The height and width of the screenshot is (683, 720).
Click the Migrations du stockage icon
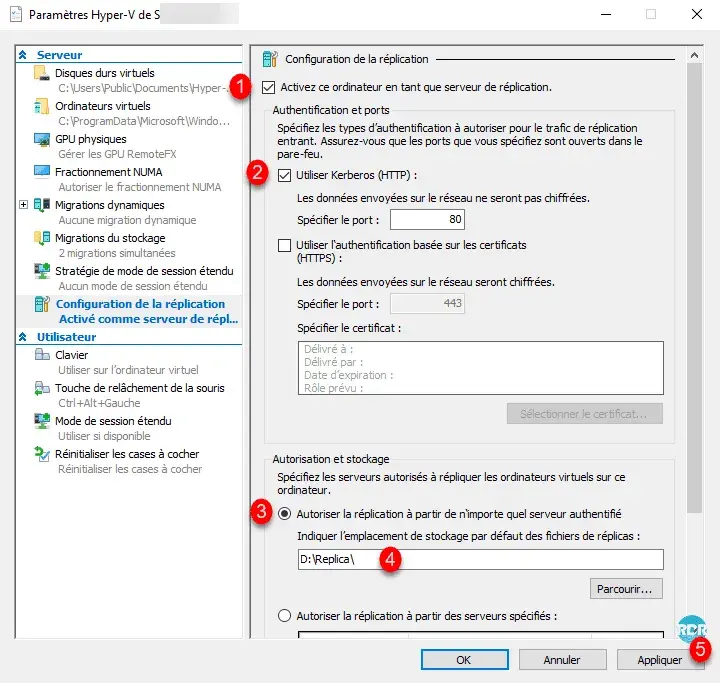(41, 239)
